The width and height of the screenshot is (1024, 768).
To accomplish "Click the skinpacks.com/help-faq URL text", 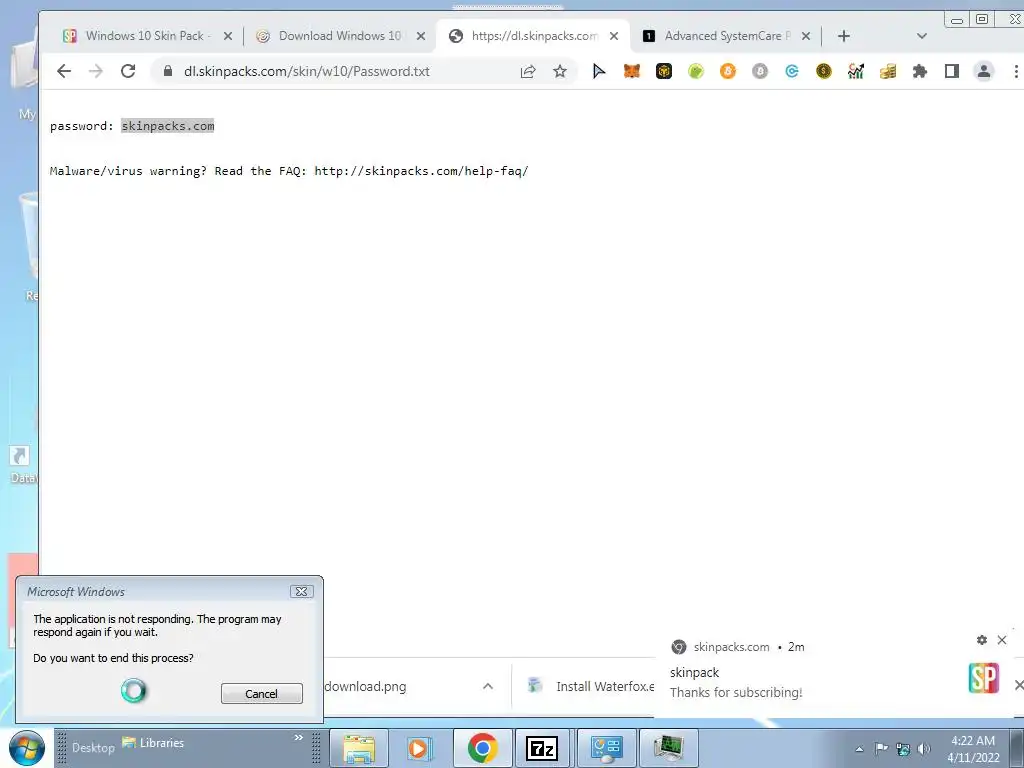I will click(x=421, y=171).
